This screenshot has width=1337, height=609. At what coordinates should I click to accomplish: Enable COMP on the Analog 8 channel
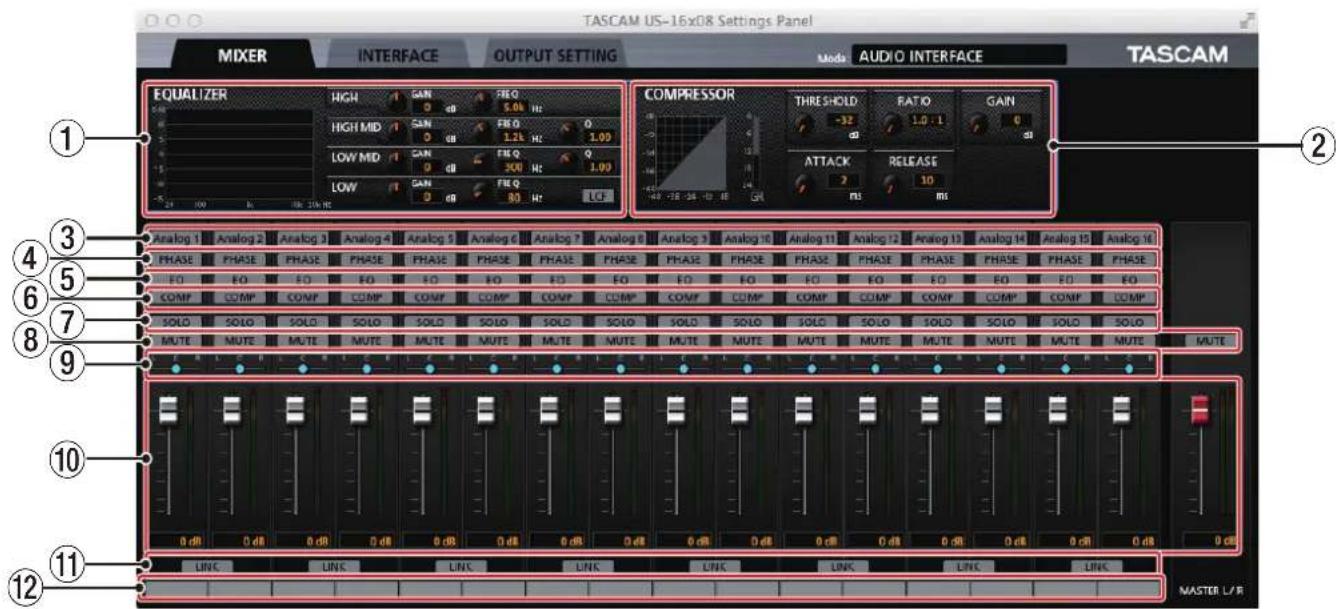pos(620,298)
